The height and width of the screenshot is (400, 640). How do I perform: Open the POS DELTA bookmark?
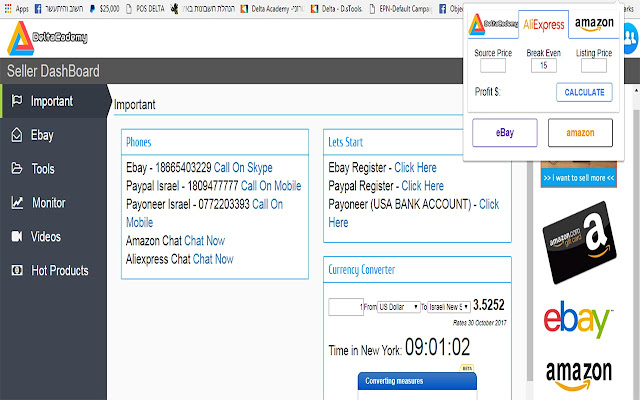coord(145,9)
